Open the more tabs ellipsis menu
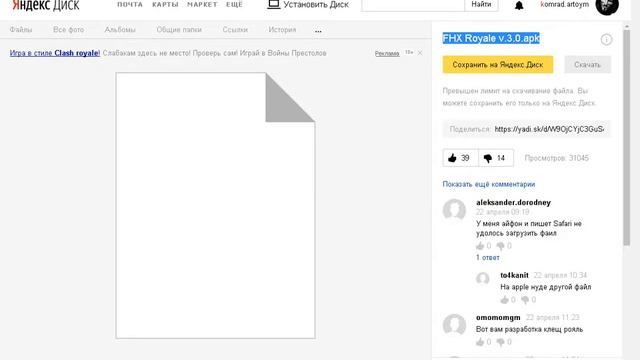The width and height of the screenshot is (640, 360). coord(318,31)
